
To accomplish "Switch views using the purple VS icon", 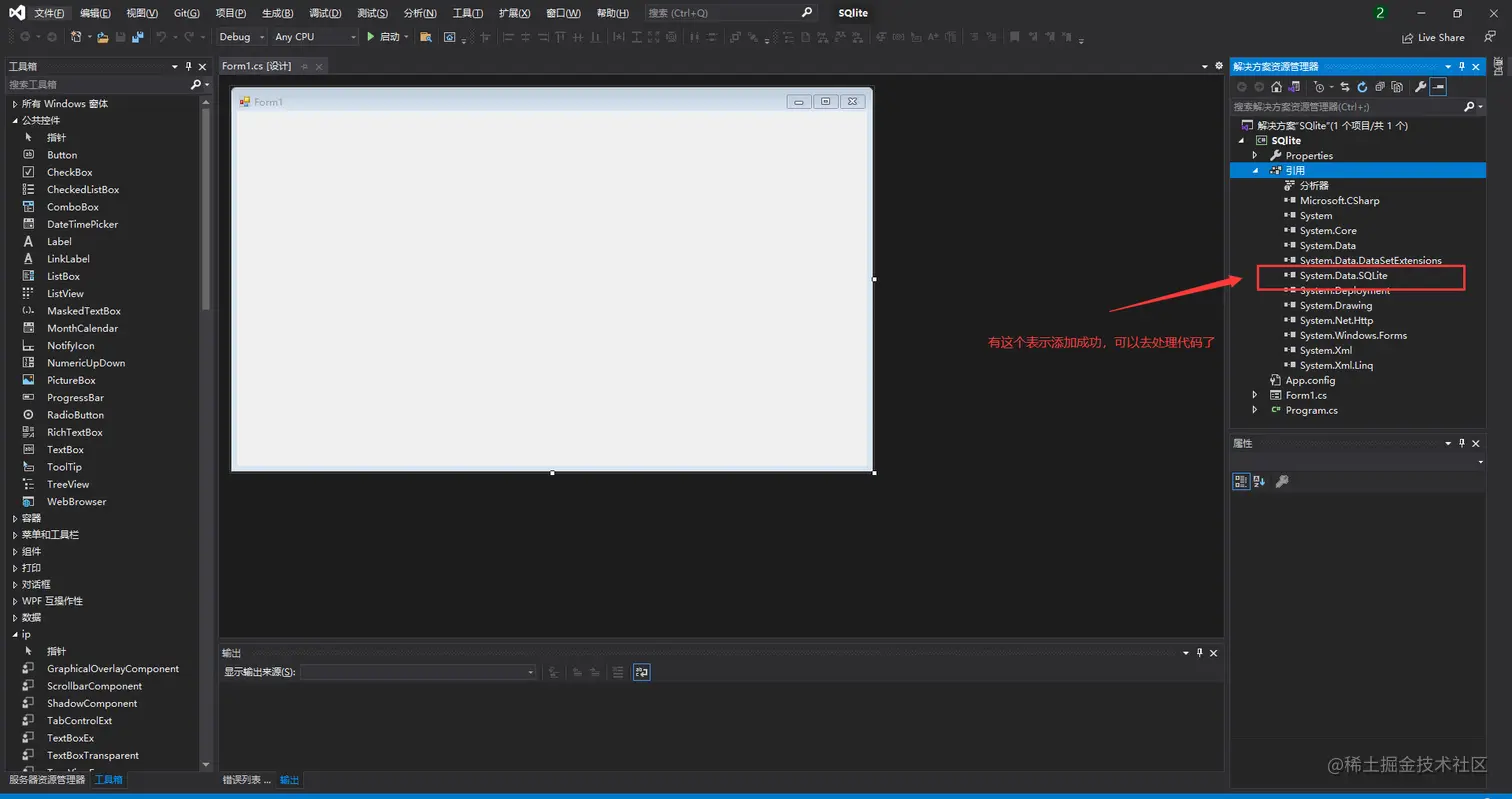I will [1294, 87].
